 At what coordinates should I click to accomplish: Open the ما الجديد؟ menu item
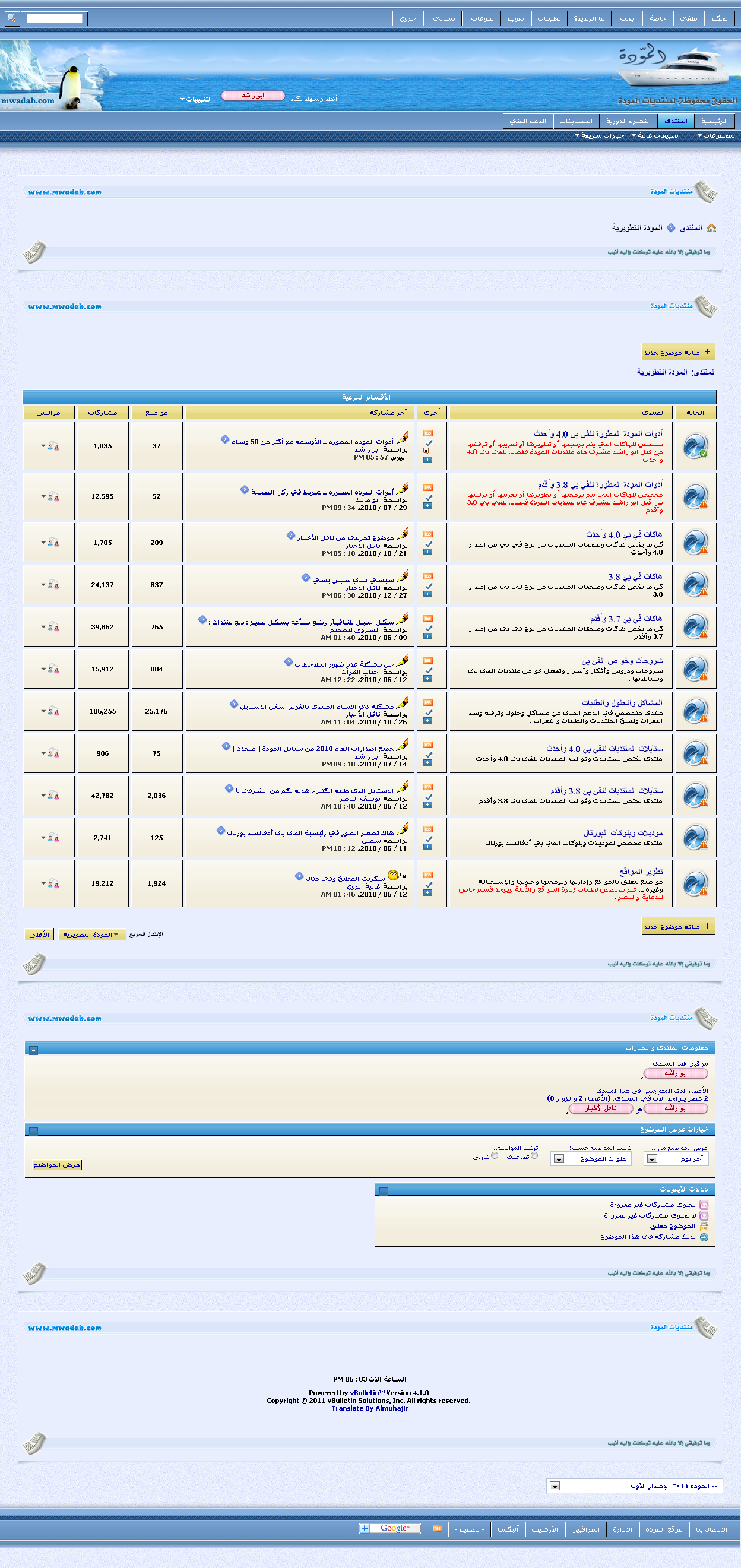coord(589,18)
